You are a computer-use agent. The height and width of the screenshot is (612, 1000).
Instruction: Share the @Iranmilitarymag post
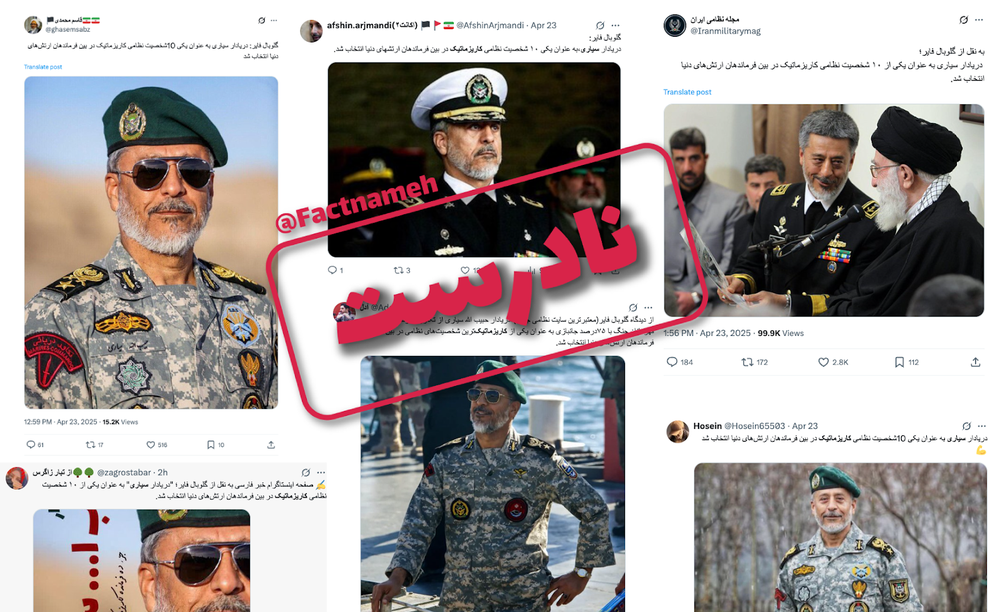coord(975,361)
